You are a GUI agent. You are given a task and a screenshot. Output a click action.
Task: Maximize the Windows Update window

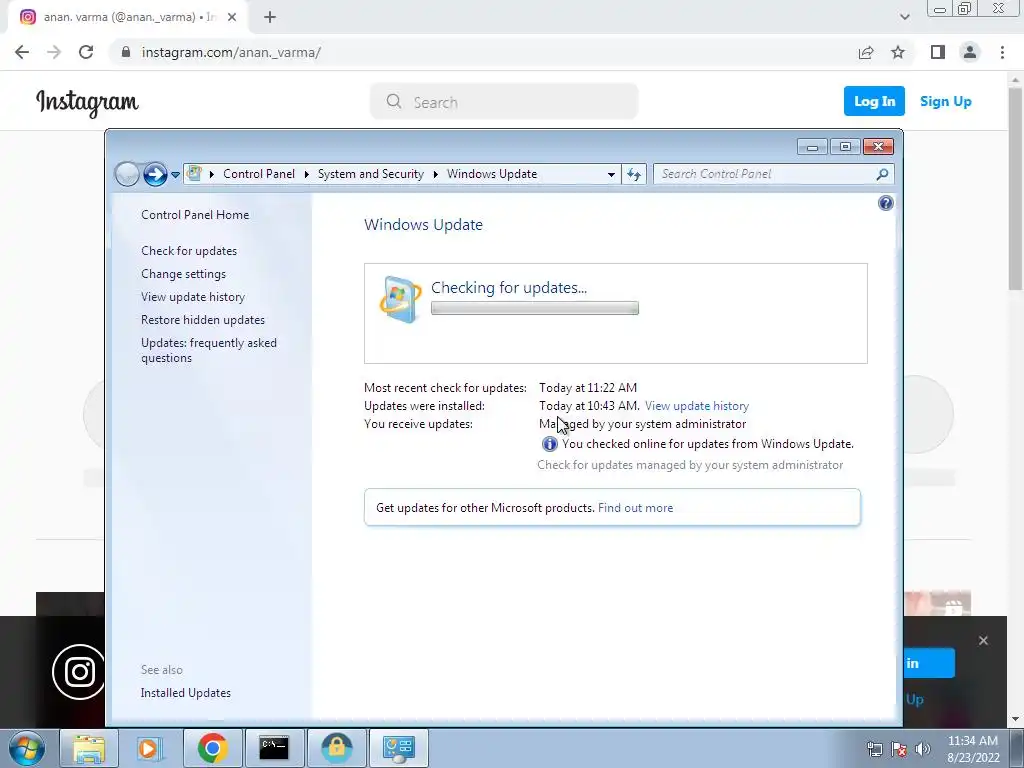click(x=844, y=147)
